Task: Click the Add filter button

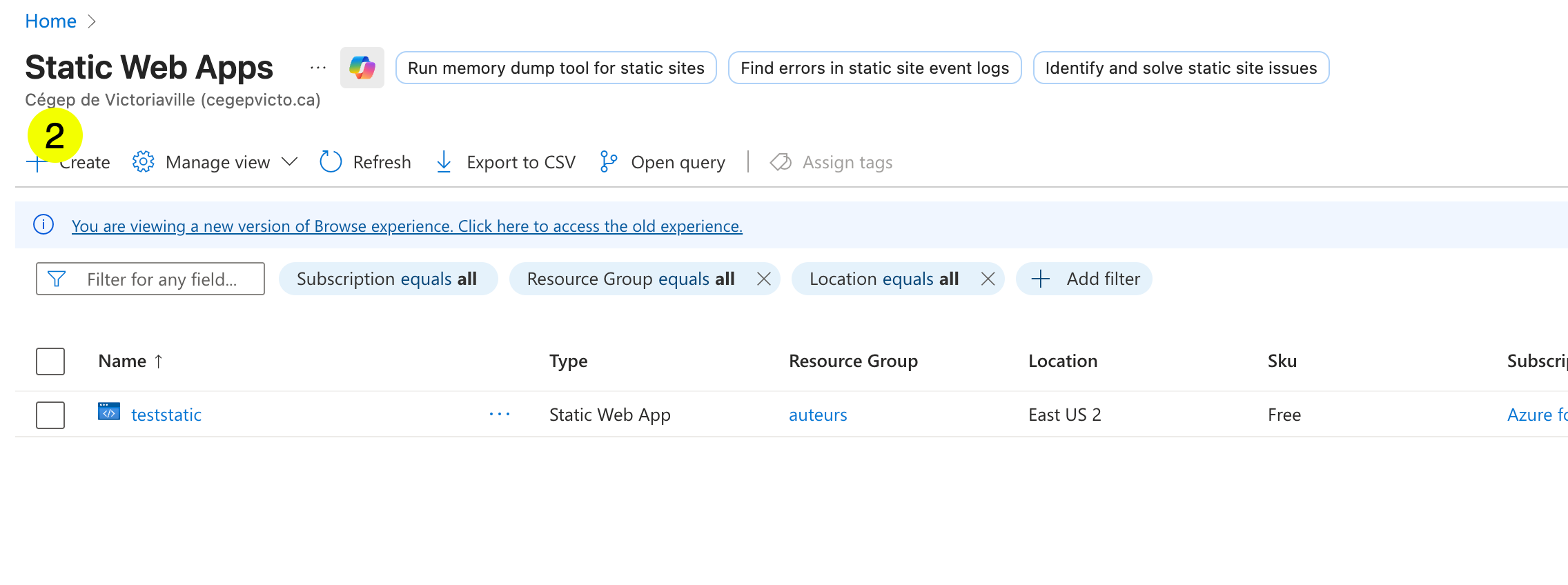Action: tap(1084, 279)
